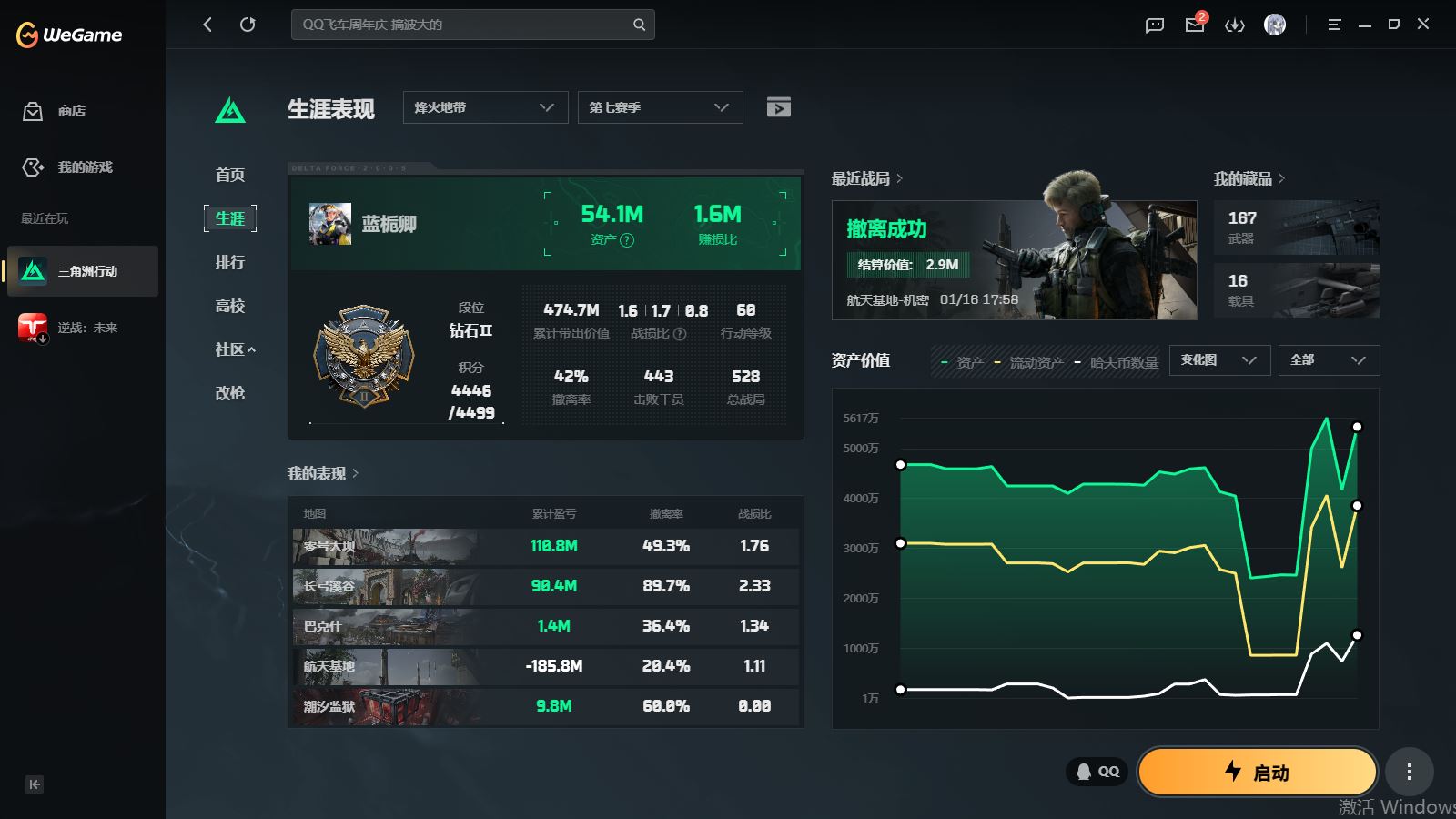1456x819 pixels.
Task: Click the search input field
Action: [464, 25]
